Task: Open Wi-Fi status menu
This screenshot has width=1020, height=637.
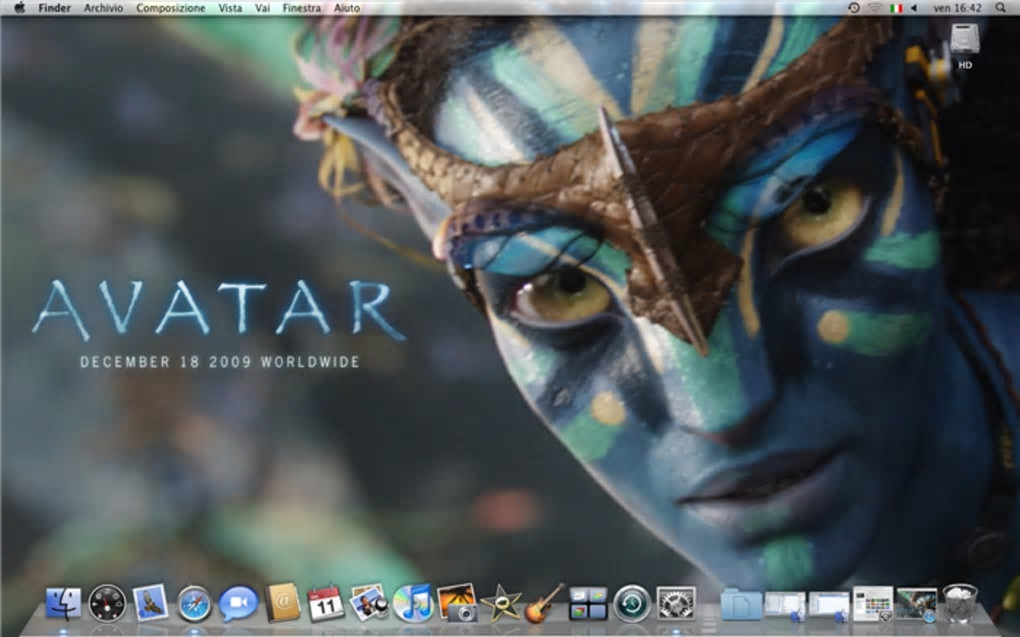Action: coord(875,8)
